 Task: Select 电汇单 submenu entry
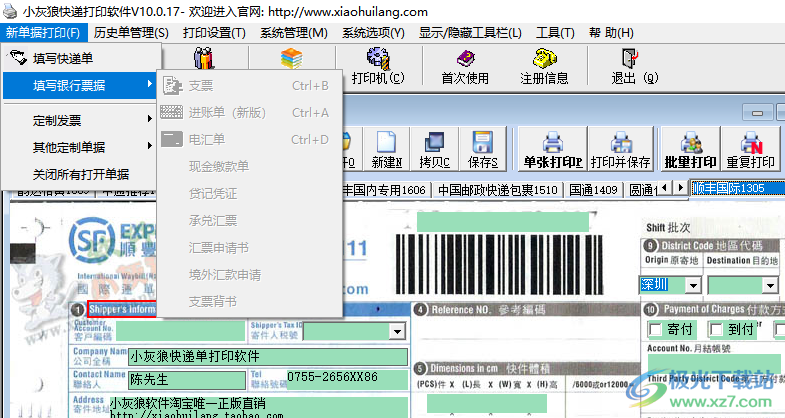[250, 140]
